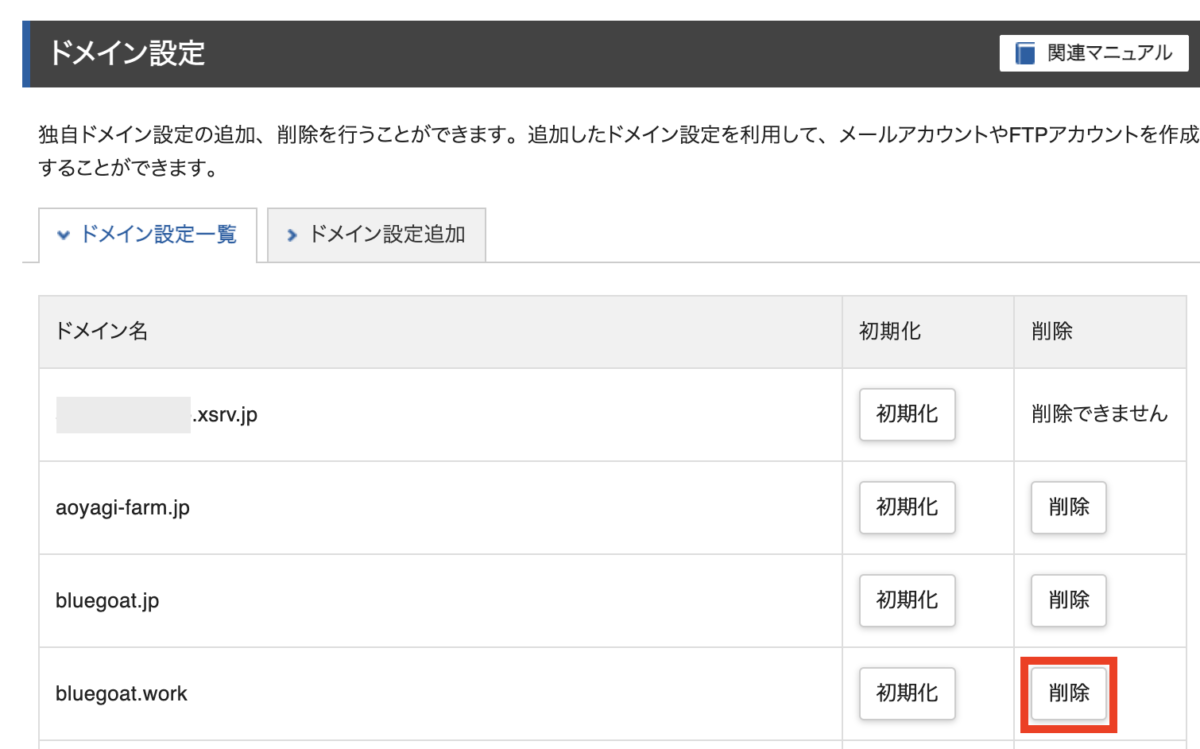Click the down chevron on ドメイン設定一覧 tab
Screen dimensions: 1200x749
(x=64, y=235)
